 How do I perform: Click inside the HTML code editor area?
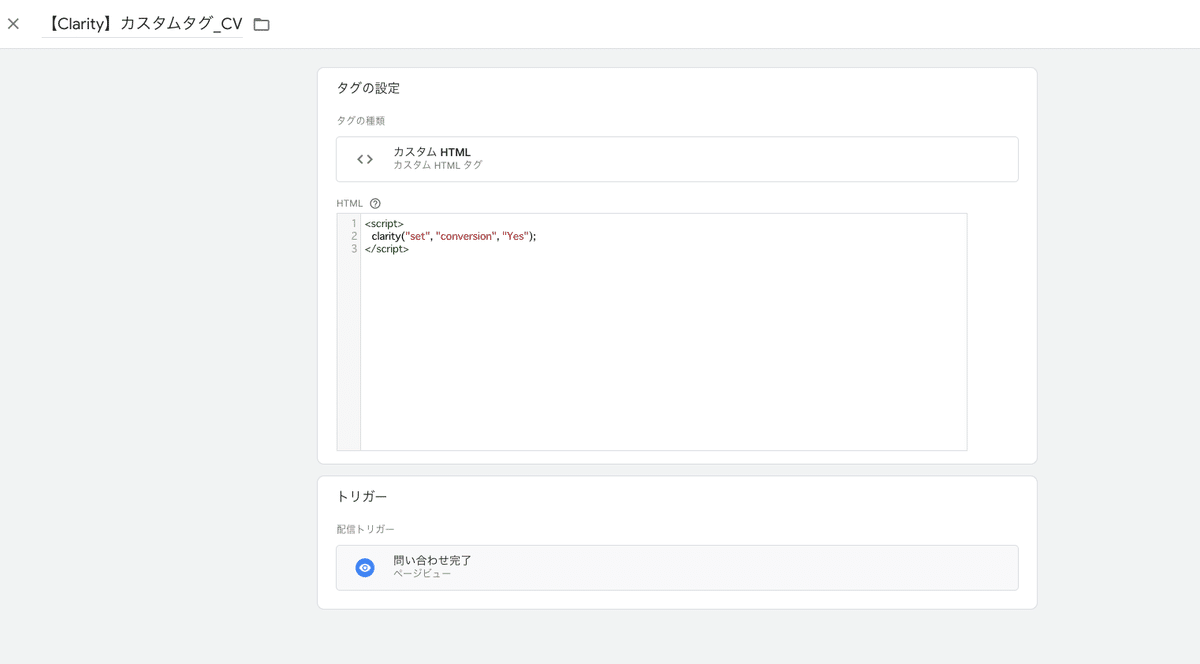(652, 332)
